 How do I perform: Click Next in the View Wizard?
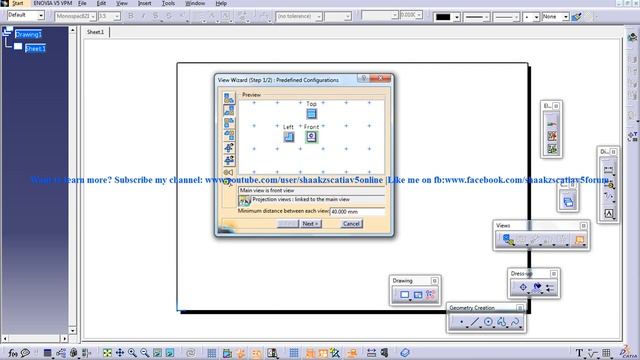pyautogui.click(x=311, y=224)
